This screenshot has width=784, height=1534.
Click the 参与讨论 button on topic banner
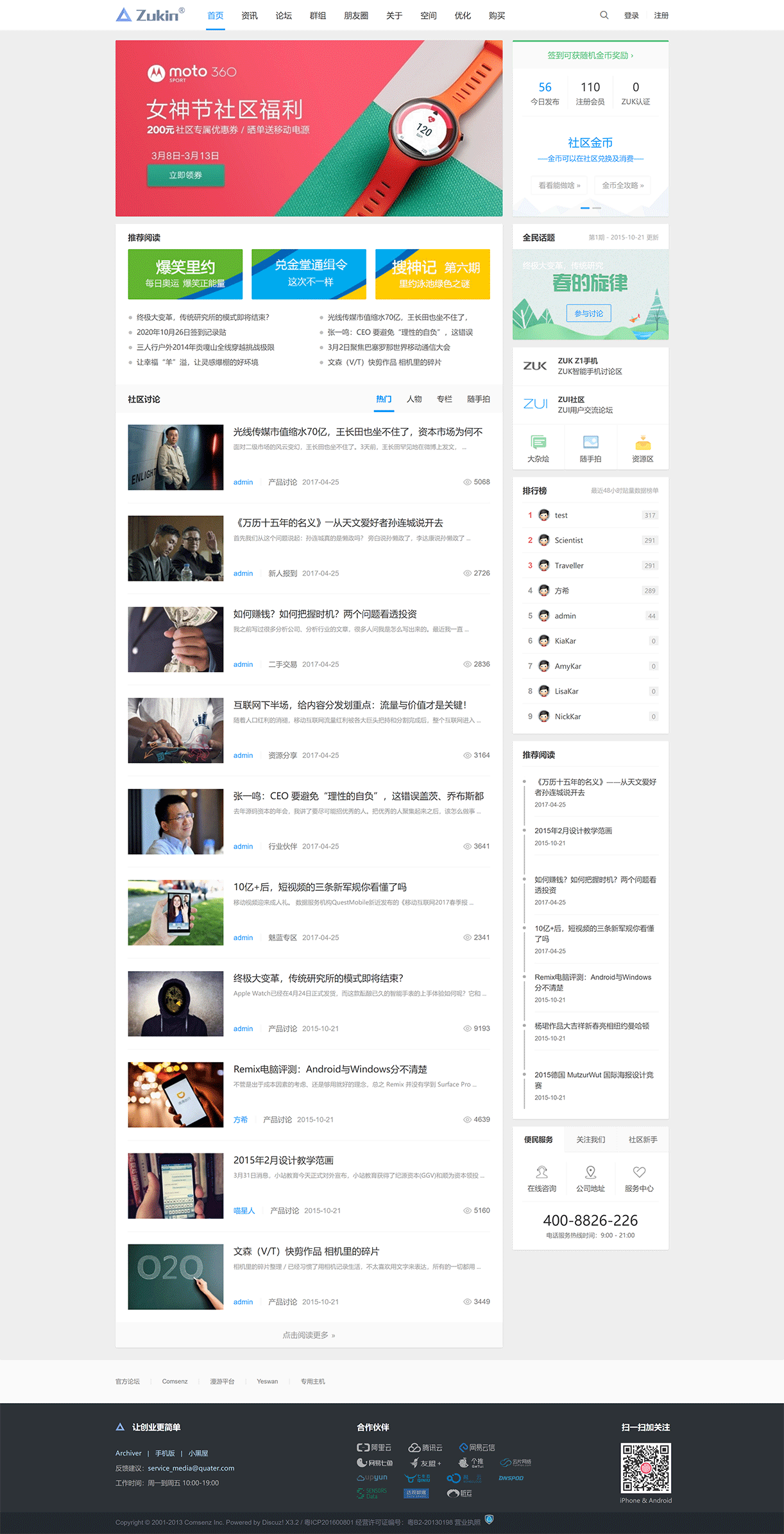click(x=589, y=313)
